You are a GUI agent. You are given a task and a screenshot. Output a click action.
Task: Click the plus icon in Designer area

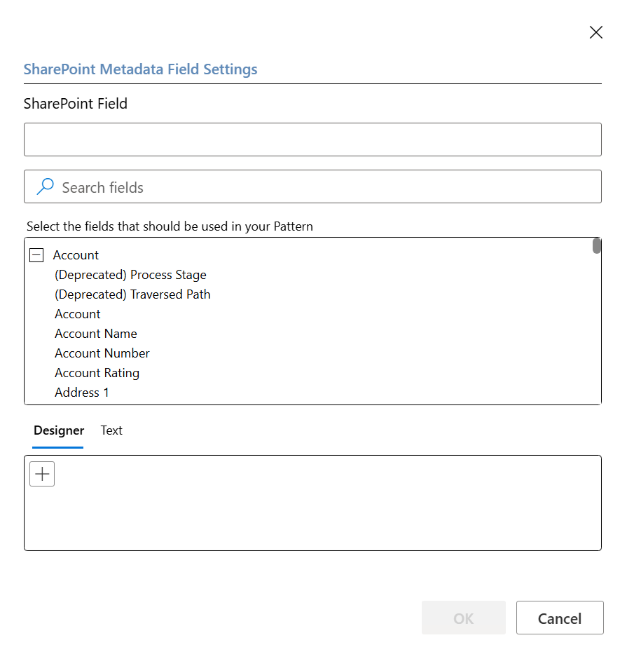(42, 474)
